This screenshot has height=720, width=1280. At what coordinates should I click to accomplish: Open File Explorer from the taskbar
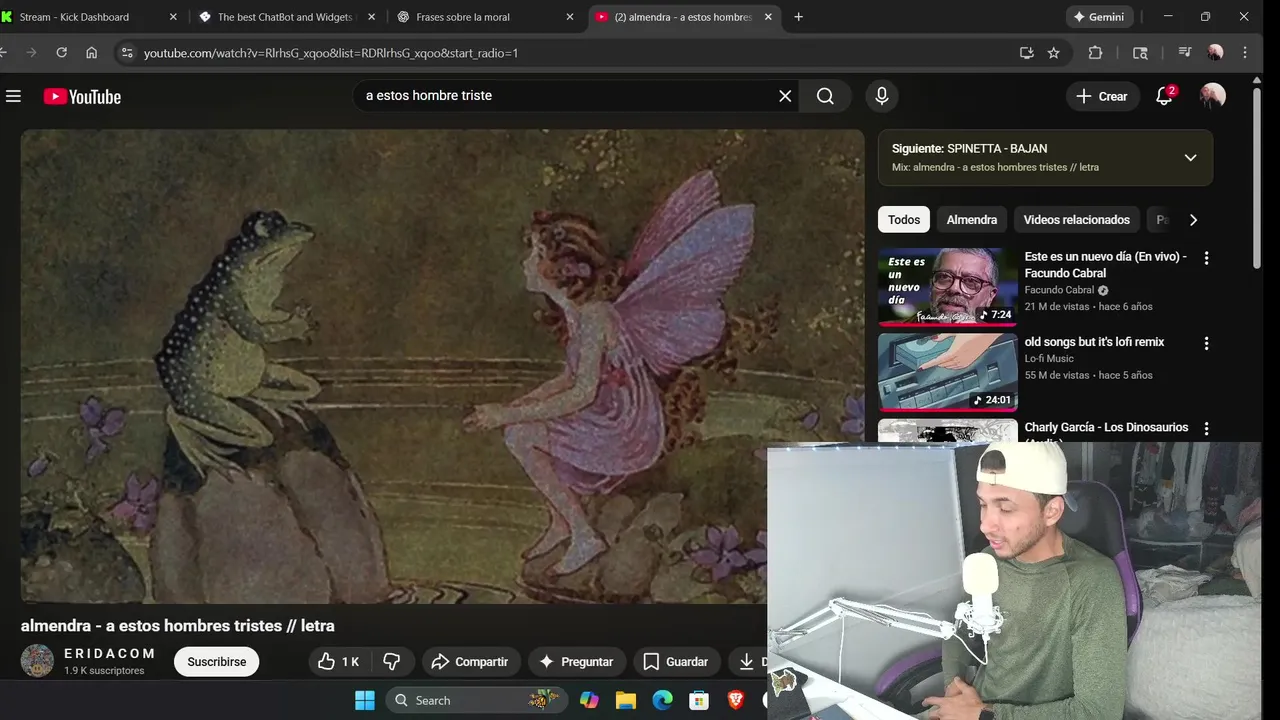(626, 700)
